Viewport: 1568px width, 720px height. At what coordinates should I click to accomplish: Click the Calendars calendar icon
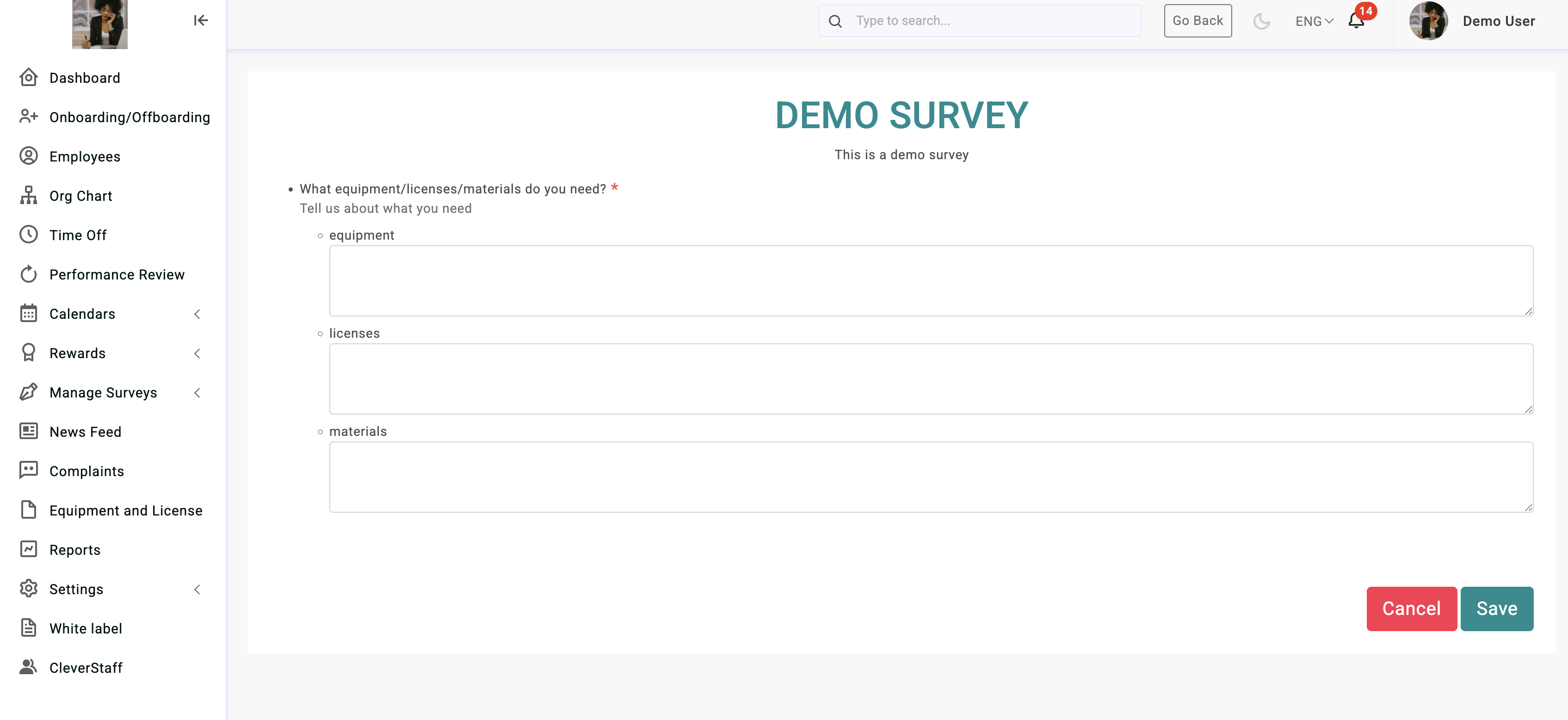point(28,313)
